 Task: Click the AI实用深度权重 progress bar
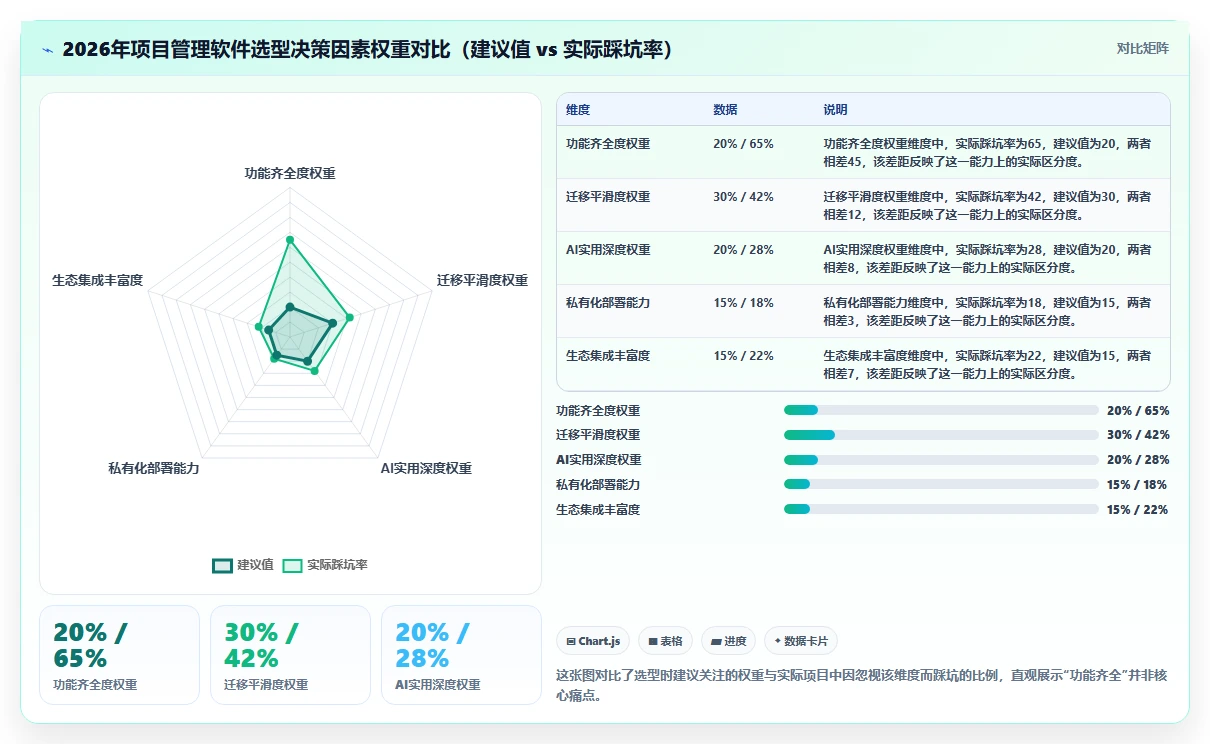tap(941, 460)
